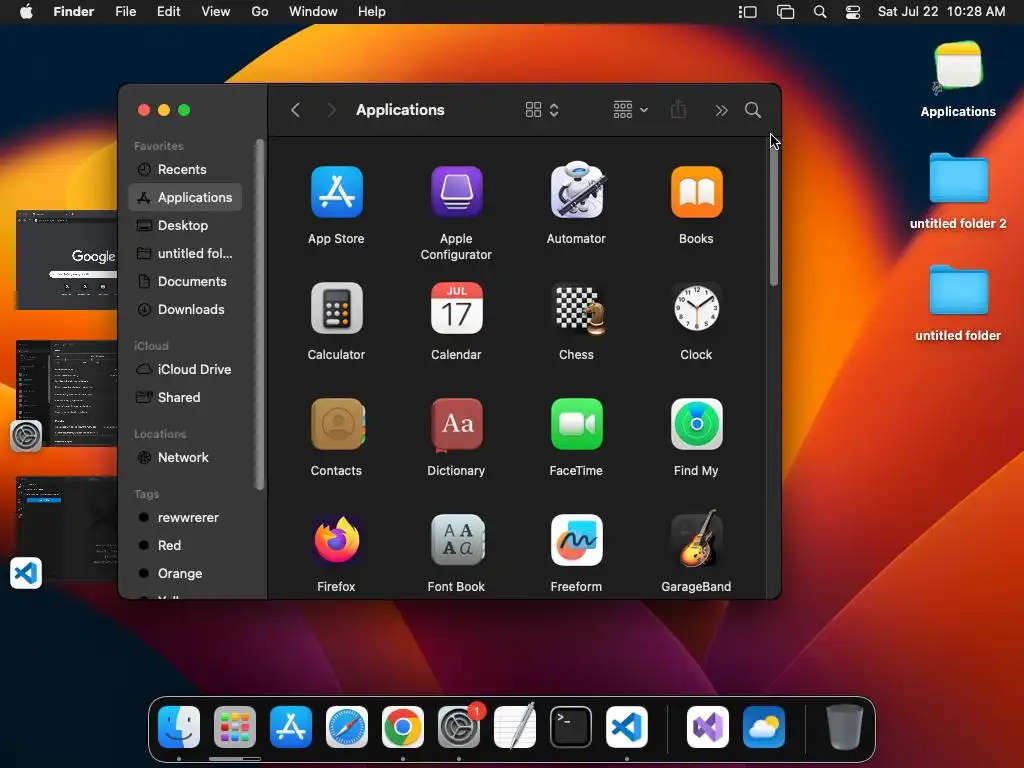Select the Dictionary app icon
The width and height of the screenshot is (1024, 768).
click(456, 424)
